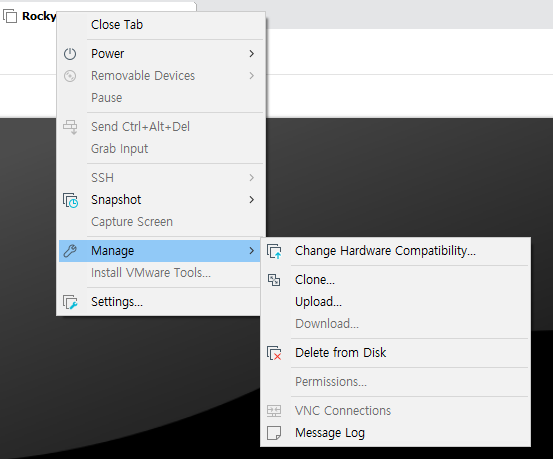Choose Change Hardware Compatibility...
Image resolution: width=553 pixels, height=459 pixels.
pyautogui.click(x=395, y=251)
